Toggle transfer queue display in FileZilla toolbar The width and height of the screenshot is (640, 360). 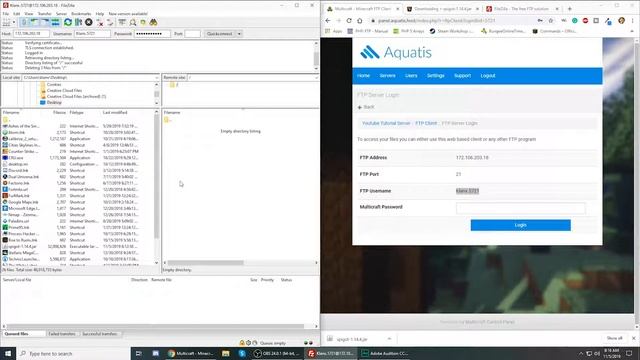[56, 22]
